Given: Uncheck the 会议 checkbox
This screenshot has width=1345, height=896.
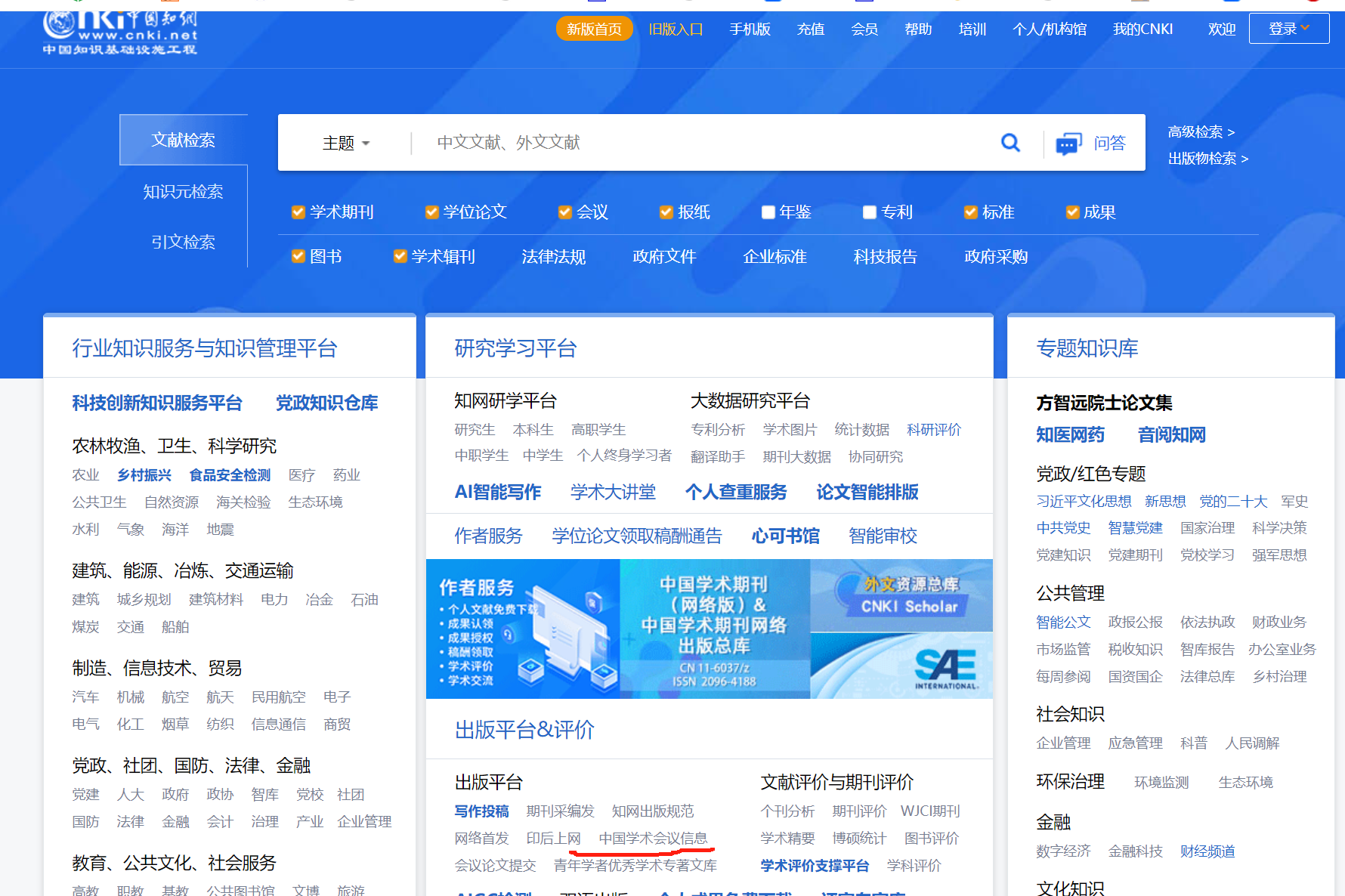Looking at the screenshot, I should point(564,212).
